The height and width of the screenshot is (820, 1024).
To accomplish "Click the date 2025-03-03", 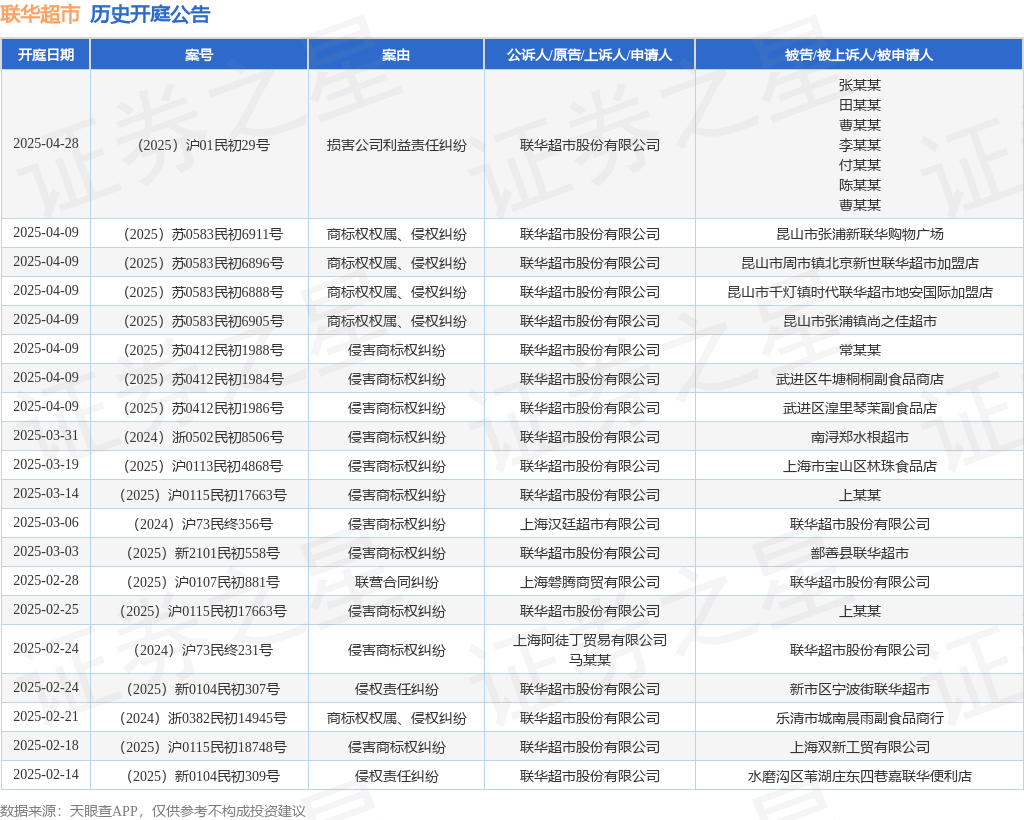I will (x=46, y=552).
